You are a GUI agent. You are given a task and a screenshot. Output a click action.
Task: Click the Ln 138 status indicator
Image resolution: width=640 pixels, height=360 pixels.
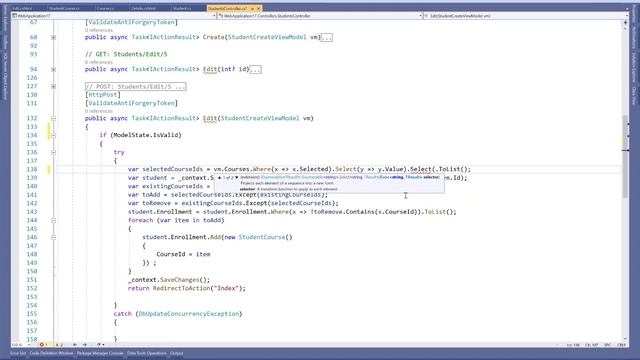[573, 345]
